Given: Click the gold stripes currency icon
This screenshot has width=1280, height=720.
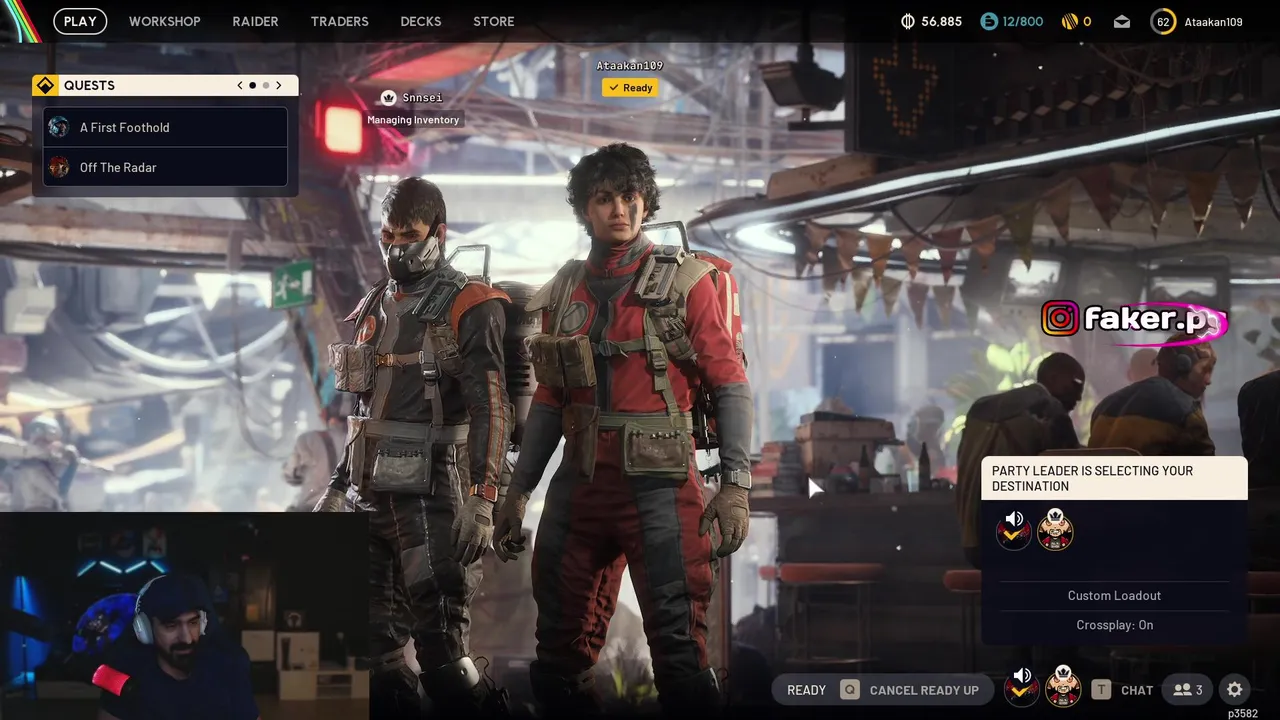Looking at the screenshot, I should [x=1068, y=21].
